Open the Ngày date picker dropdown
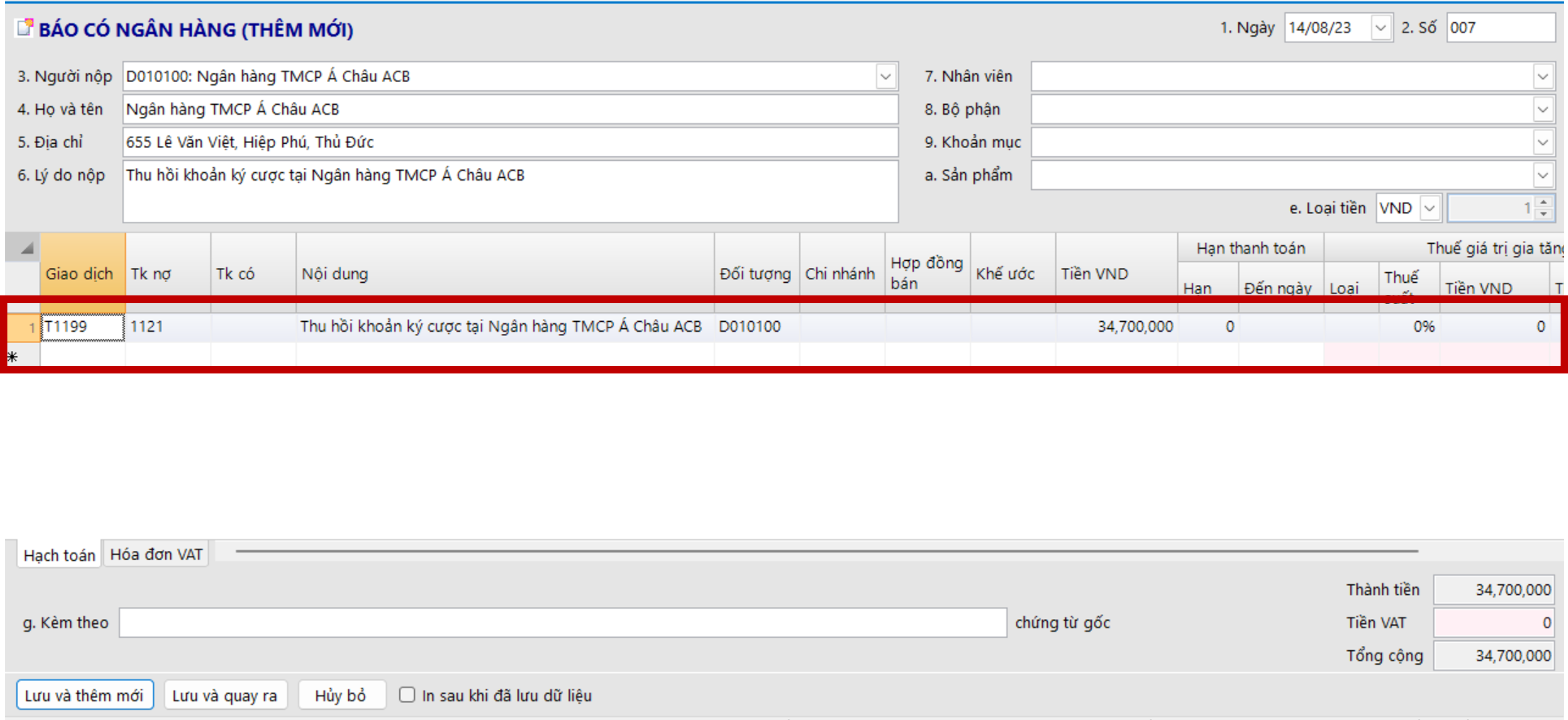 1380,28
